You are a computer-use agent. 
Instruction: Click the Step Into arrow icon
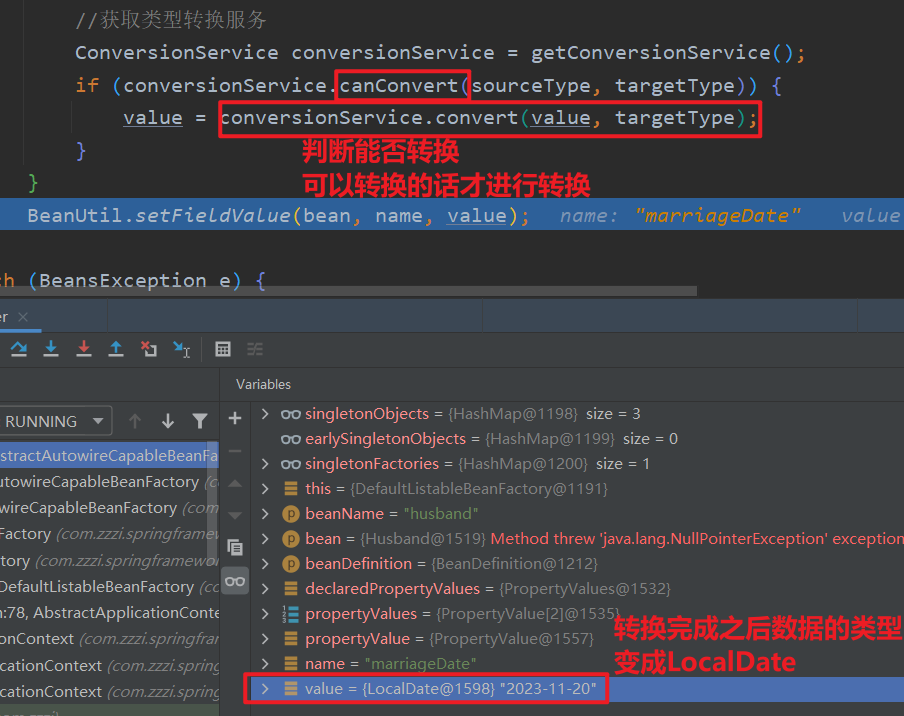pyautogui.click(x=51, y=349)
